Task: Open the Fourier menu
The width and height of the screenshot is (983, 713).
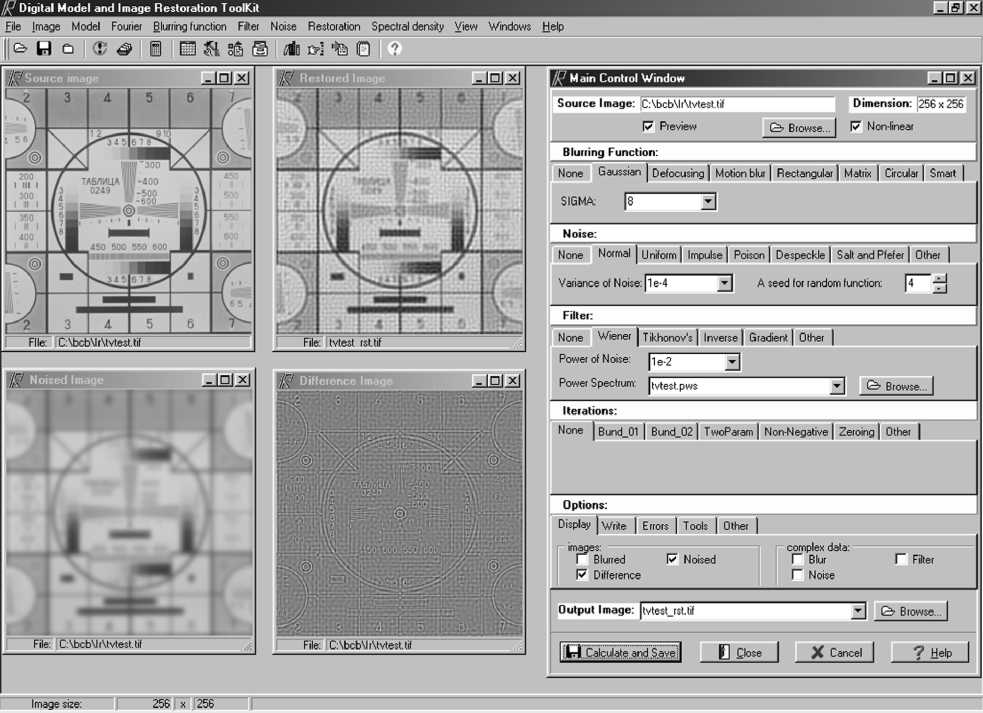Action: 127,26
